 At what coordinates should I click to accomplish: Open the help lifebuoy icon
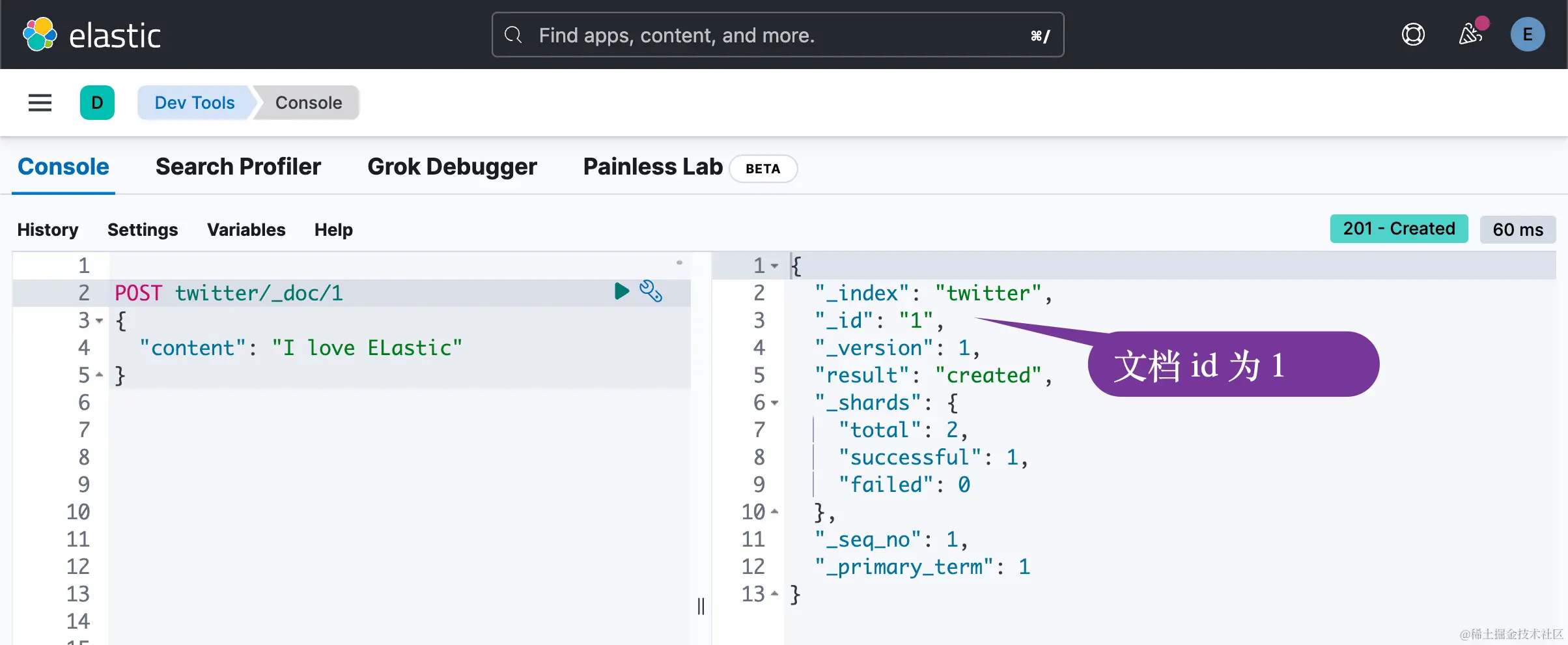(x=1413, y=35)
